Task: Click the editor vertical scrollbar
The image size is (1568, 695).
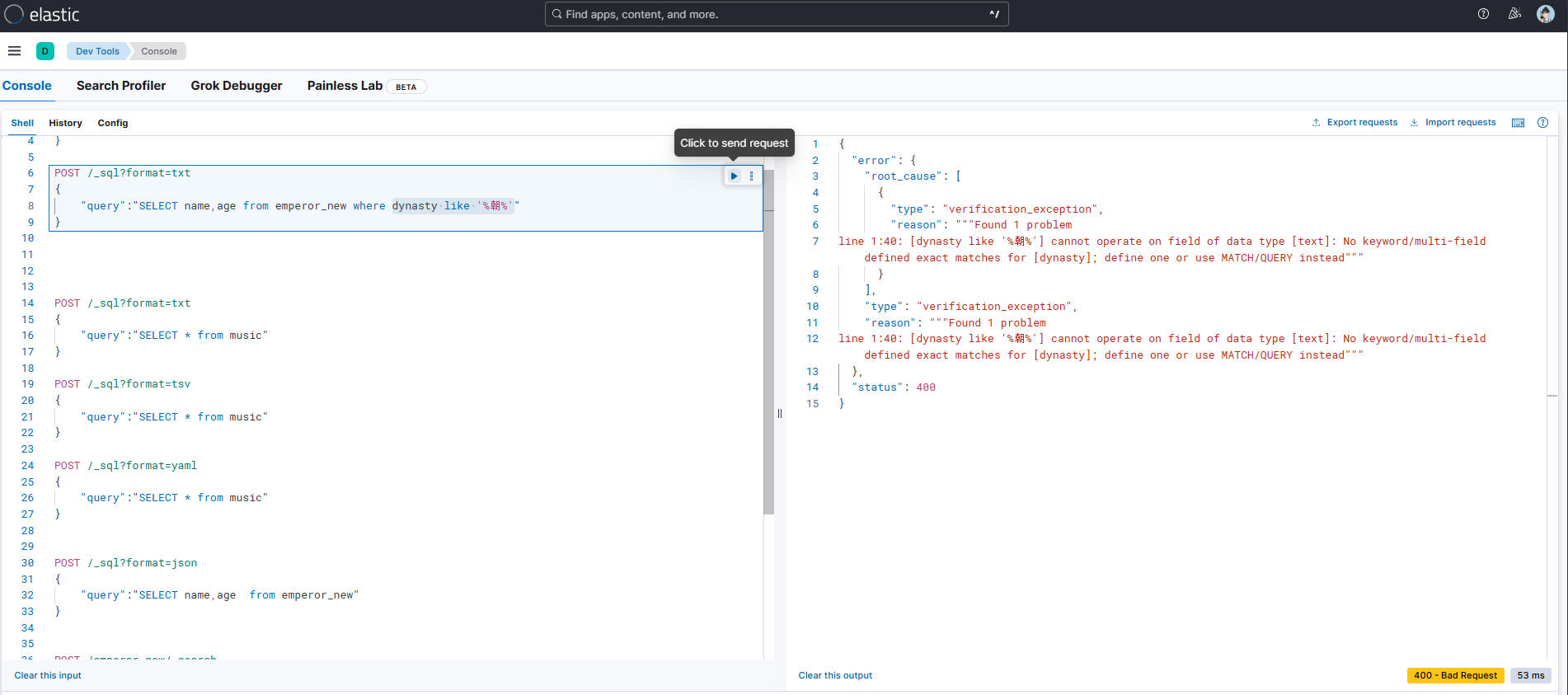Action: pos(768,342)
